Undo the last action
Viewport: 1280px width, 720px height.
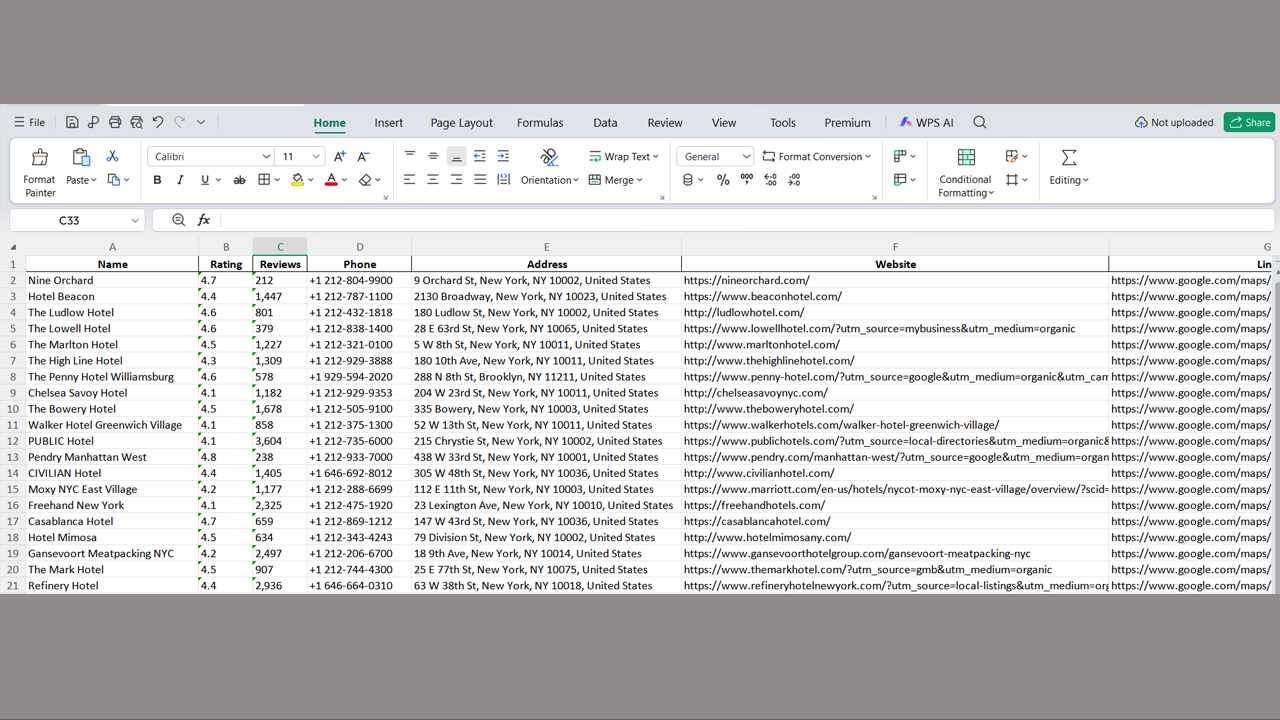tap(158, 122)
